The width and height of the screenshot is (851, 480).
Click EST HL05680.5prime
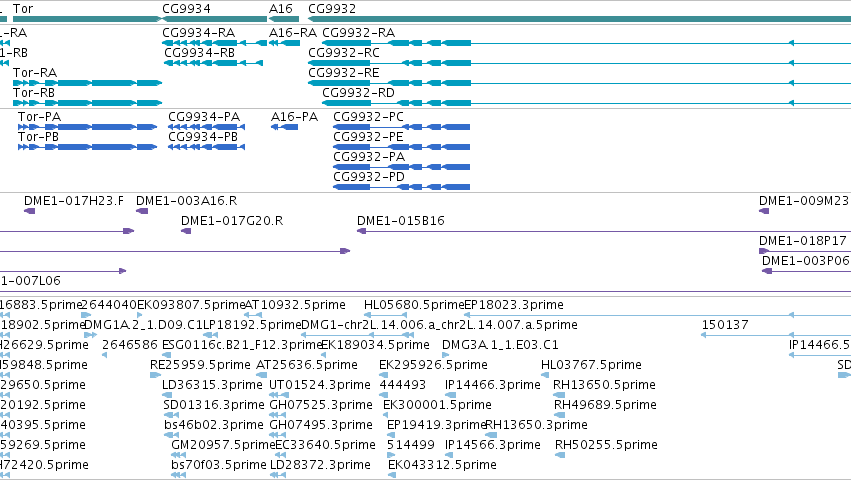pos(414,305)
